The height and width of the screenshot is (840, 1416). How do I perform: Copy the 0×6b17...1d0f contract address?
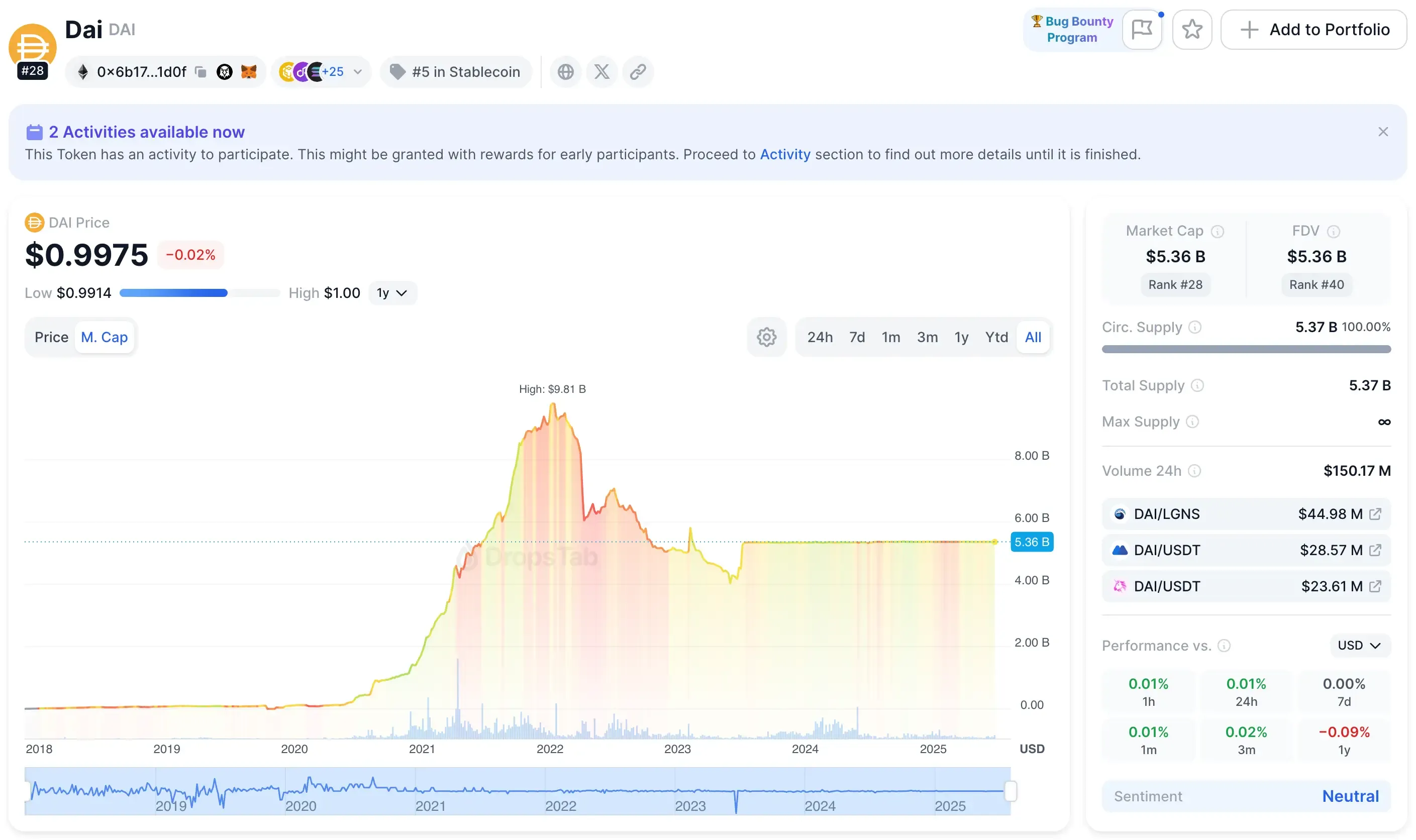point(201,71)
